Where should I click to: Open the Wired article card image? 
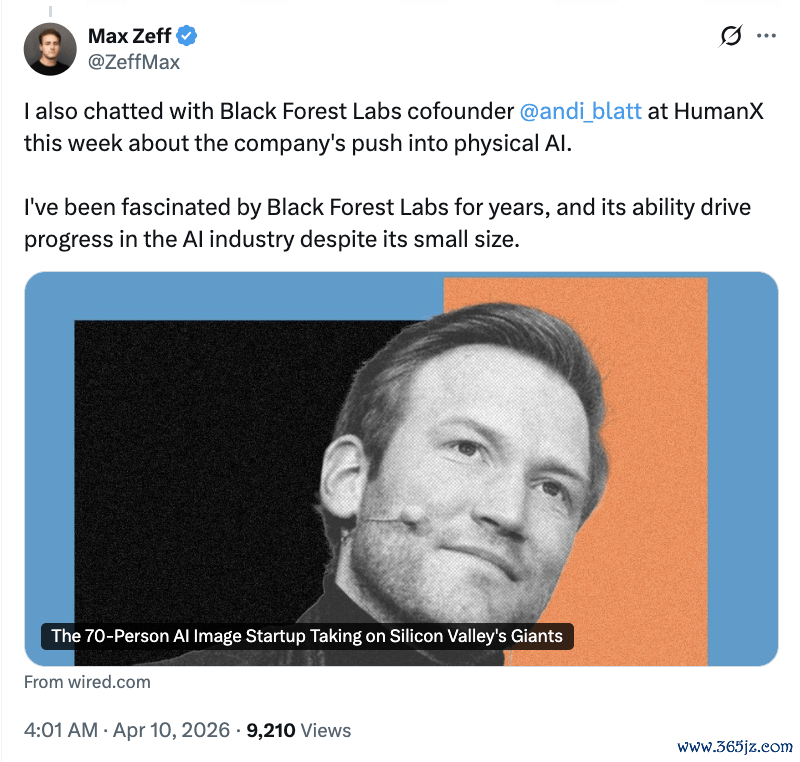tap(401, 469)
